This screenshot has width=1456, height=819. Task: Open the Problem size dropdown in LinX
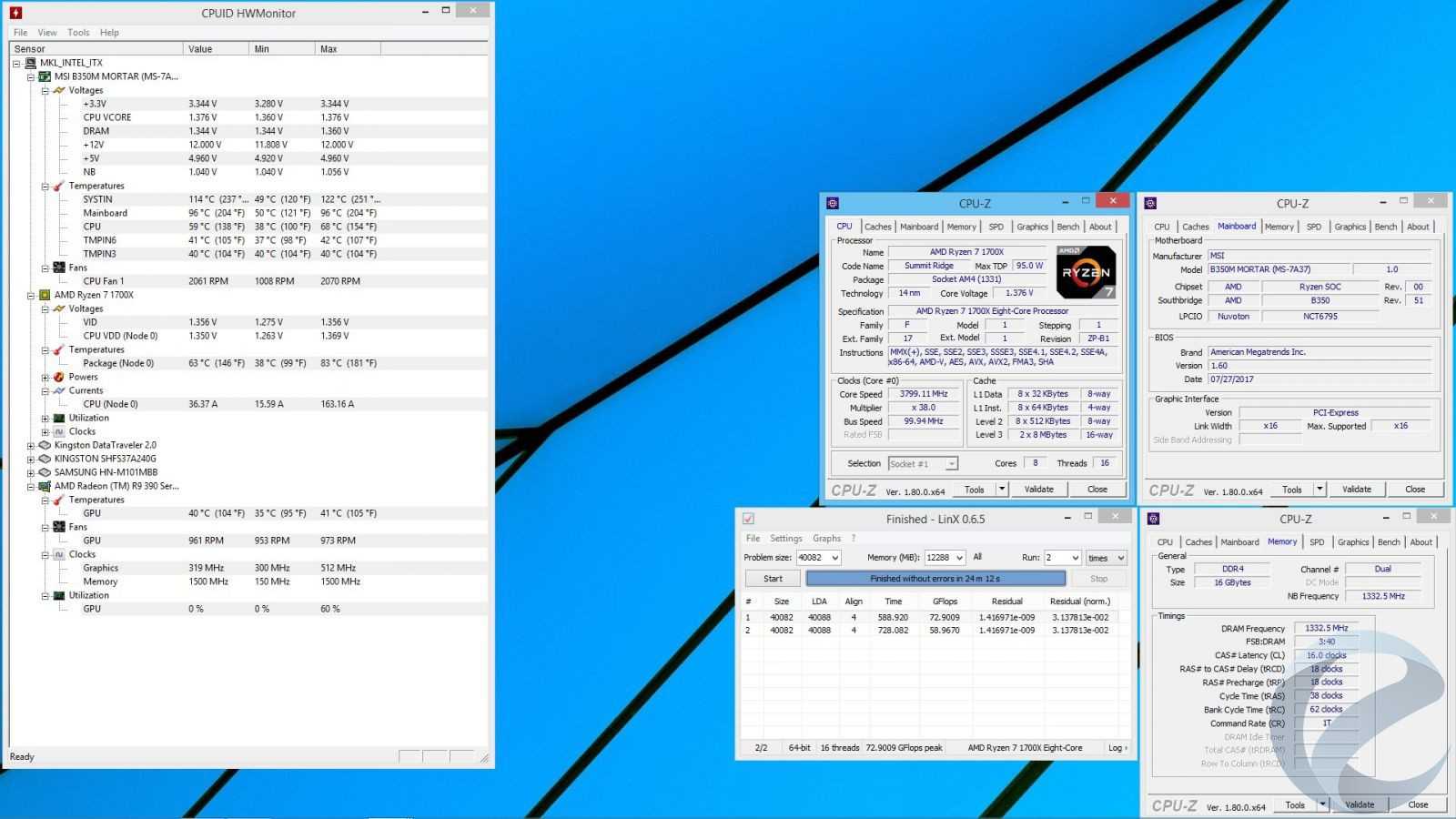click(834, 558)
